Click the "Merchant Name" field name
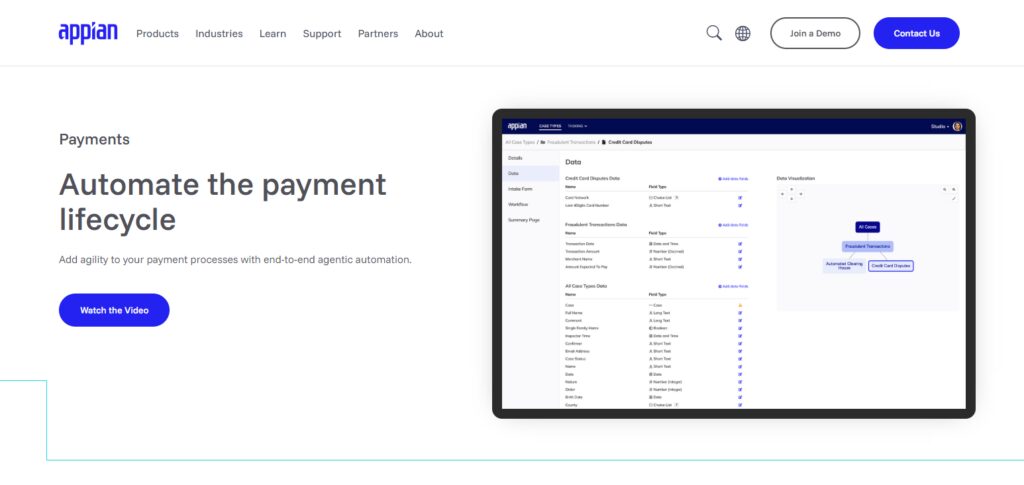This screenshot has width=1024, height=485. pos(578,259)
